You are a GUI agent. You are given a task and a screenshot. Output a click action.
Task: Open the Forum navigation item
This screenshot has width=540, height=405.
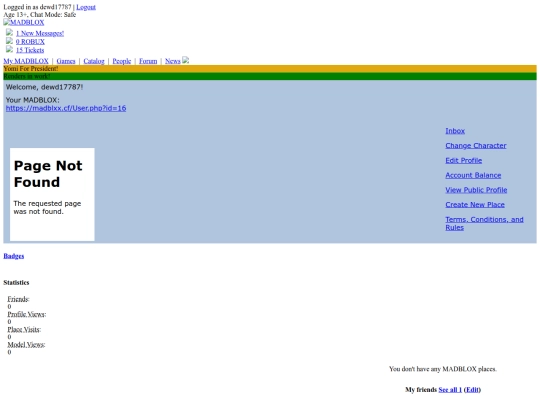[148, 61]
